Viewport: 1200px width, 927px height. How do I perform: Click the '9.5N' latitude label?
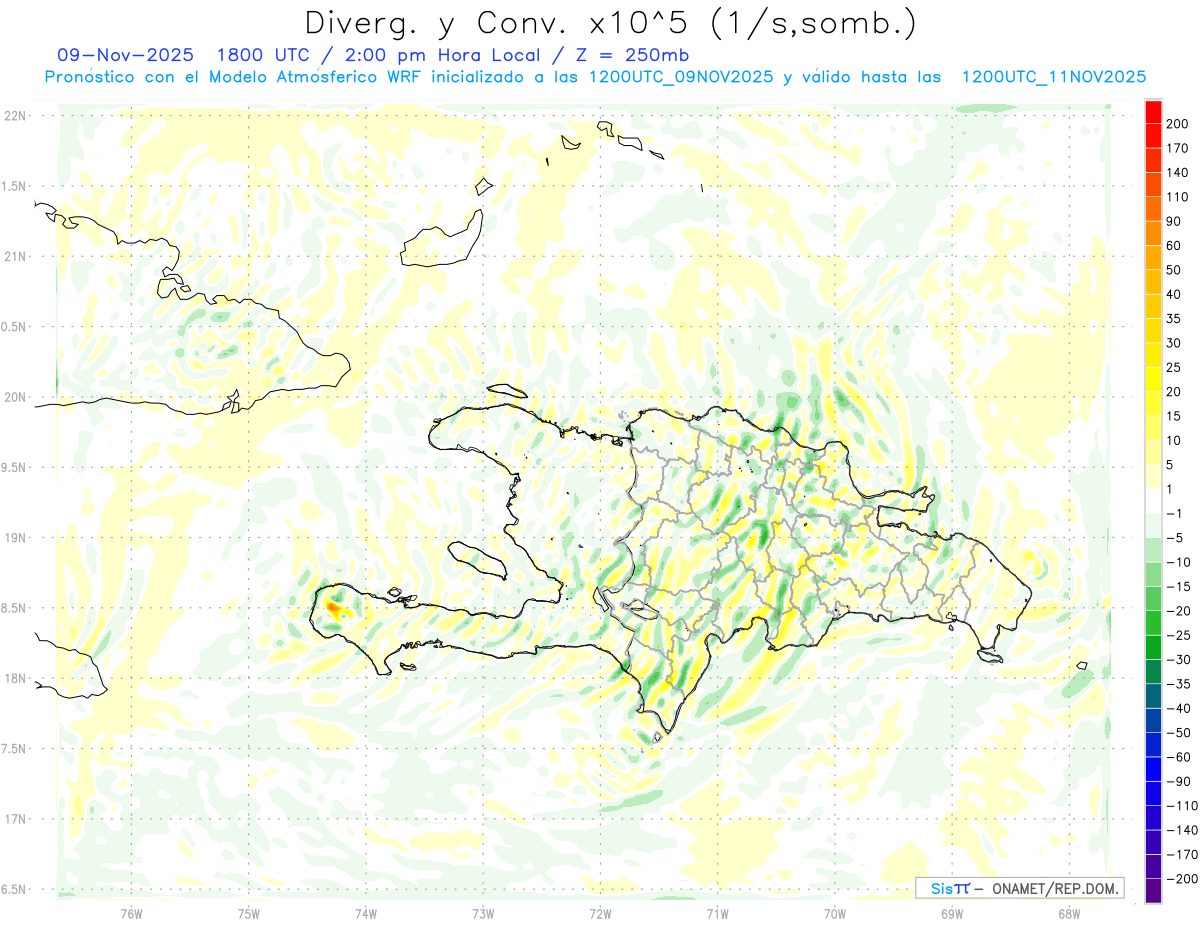13,467
